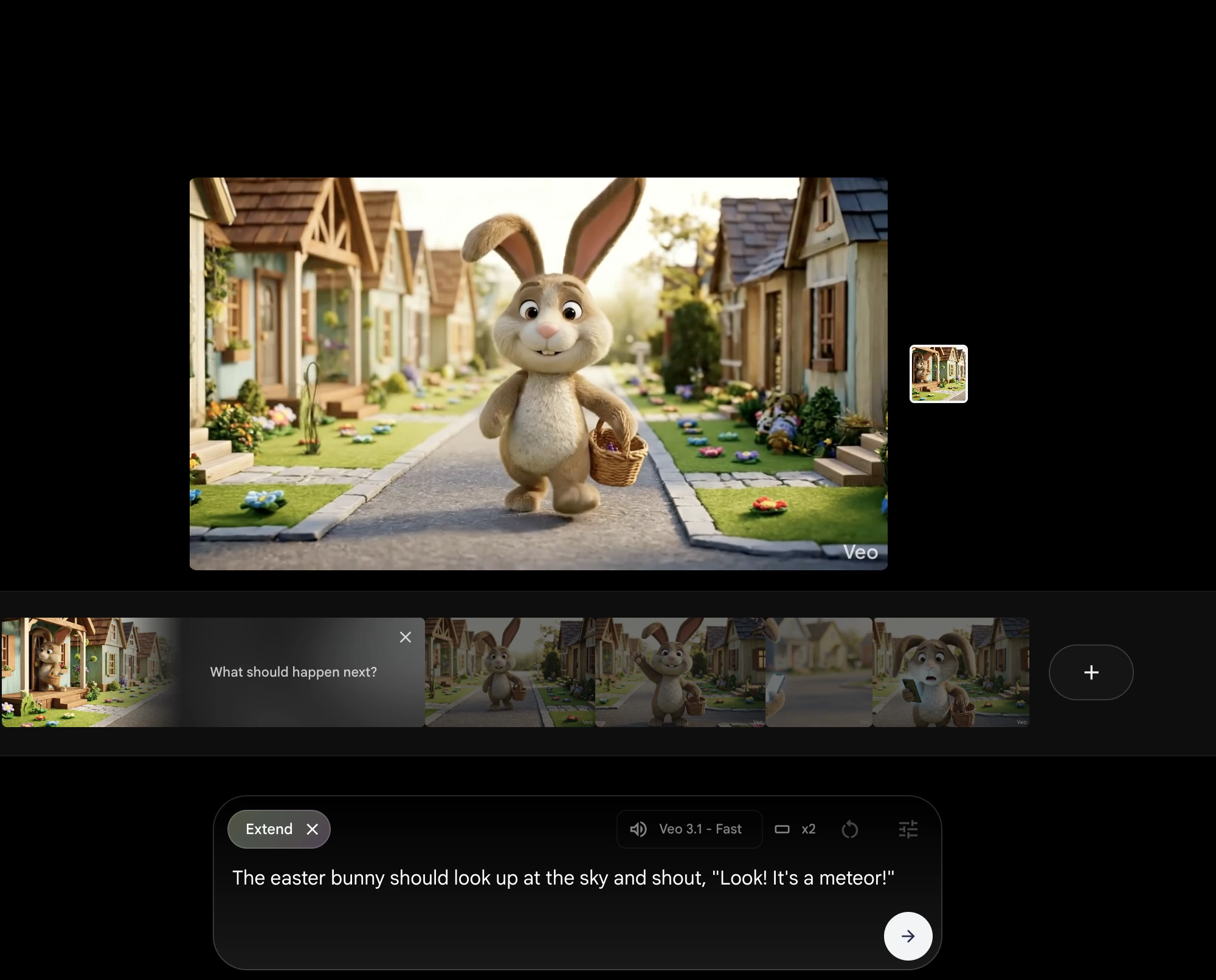Remove the Extend chip via its X
Screen dimensions: 1216x980
314,829
